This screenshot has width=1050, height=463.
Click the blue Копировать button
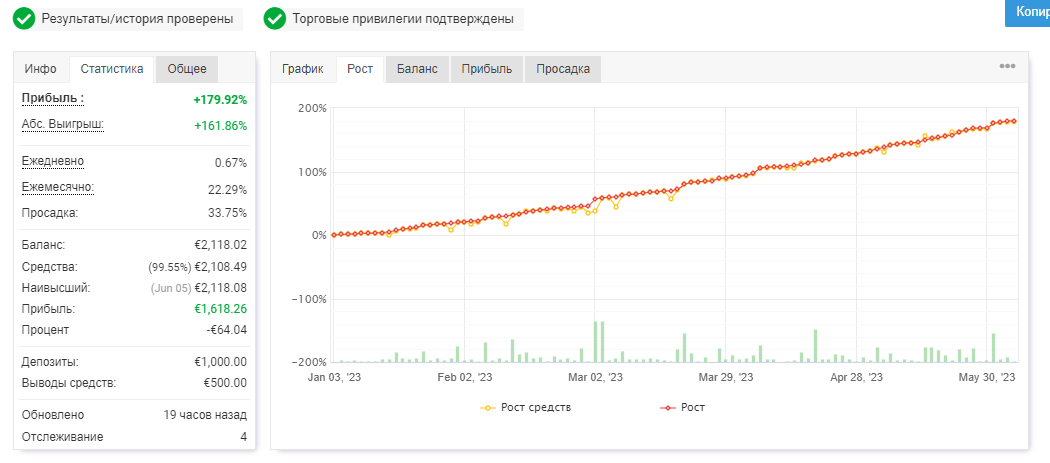click(1027, 12)
